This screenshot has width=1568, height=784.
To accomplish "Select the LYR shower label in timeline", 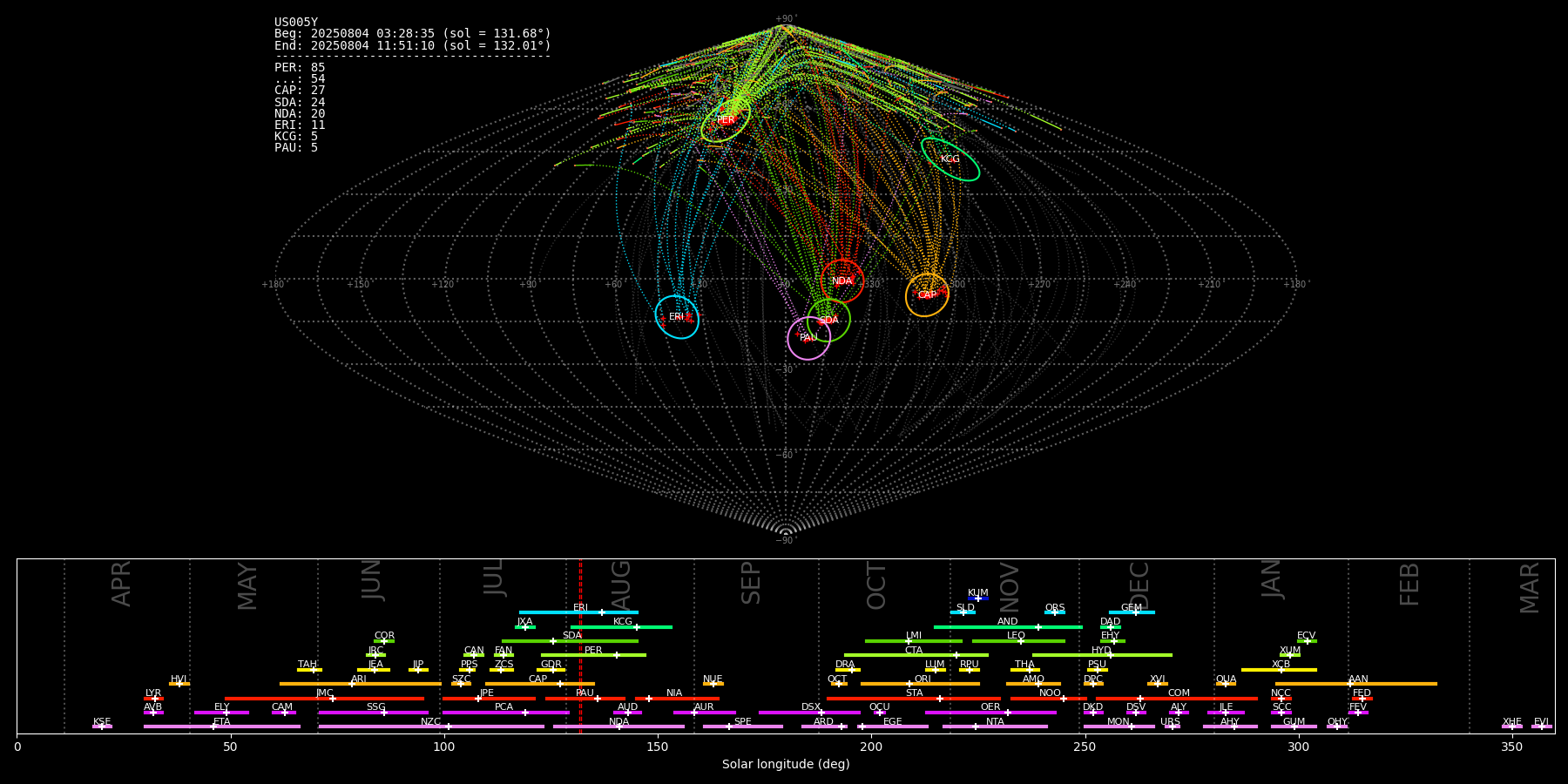I will pyautogui.click(x=153, y=693).
